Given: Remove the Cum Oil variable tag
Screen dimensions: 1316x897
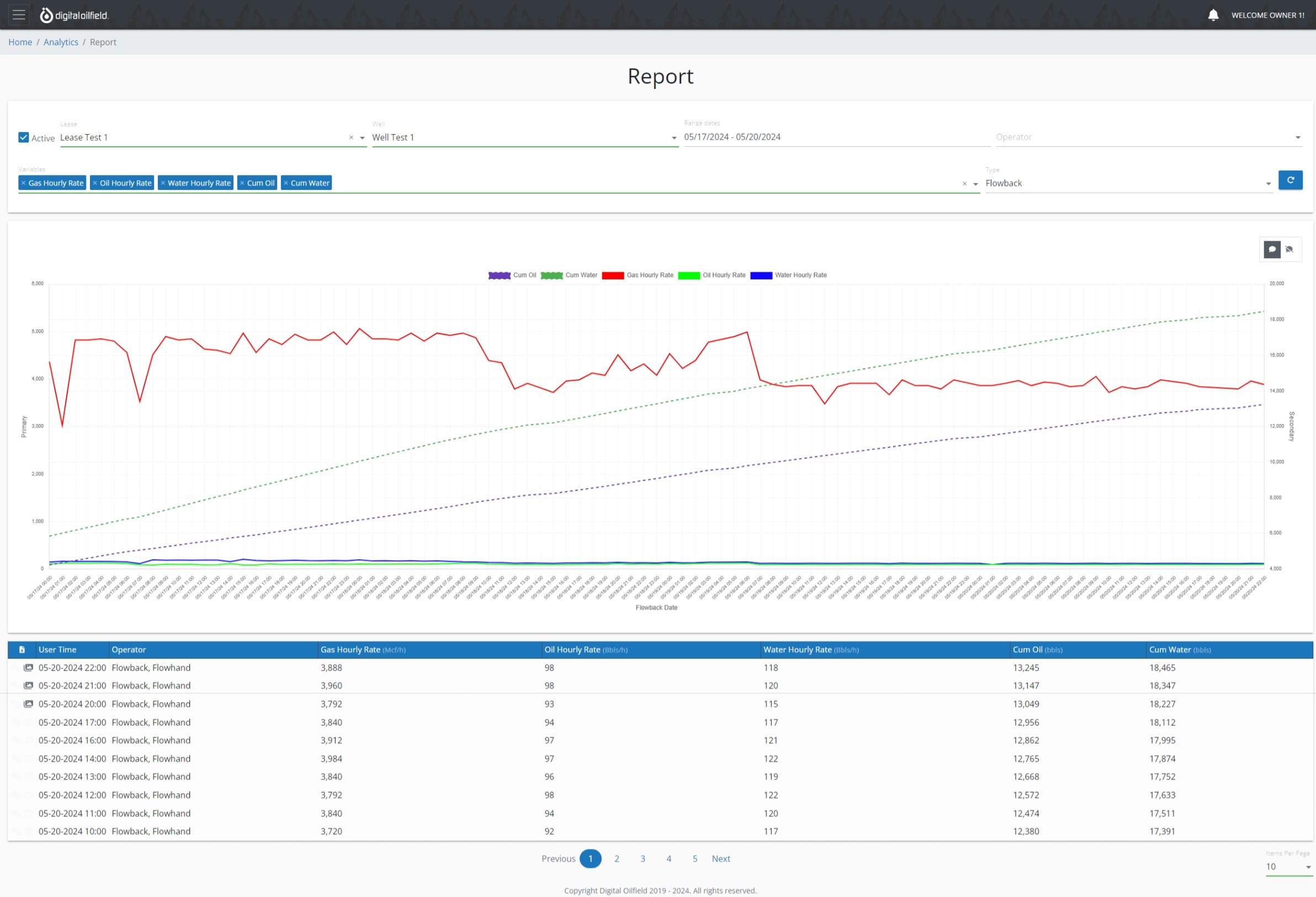Looking at the screenshot, I should pos(242,183).
